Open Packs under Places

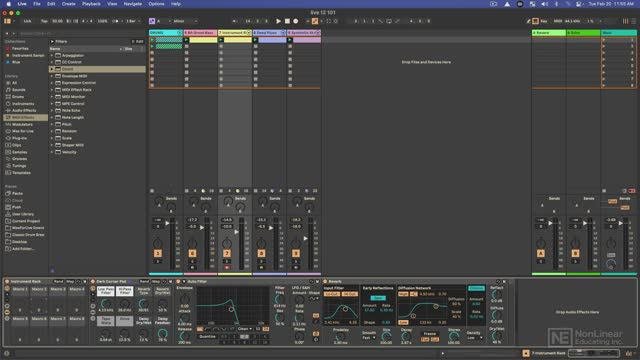[x=18, y=193]
